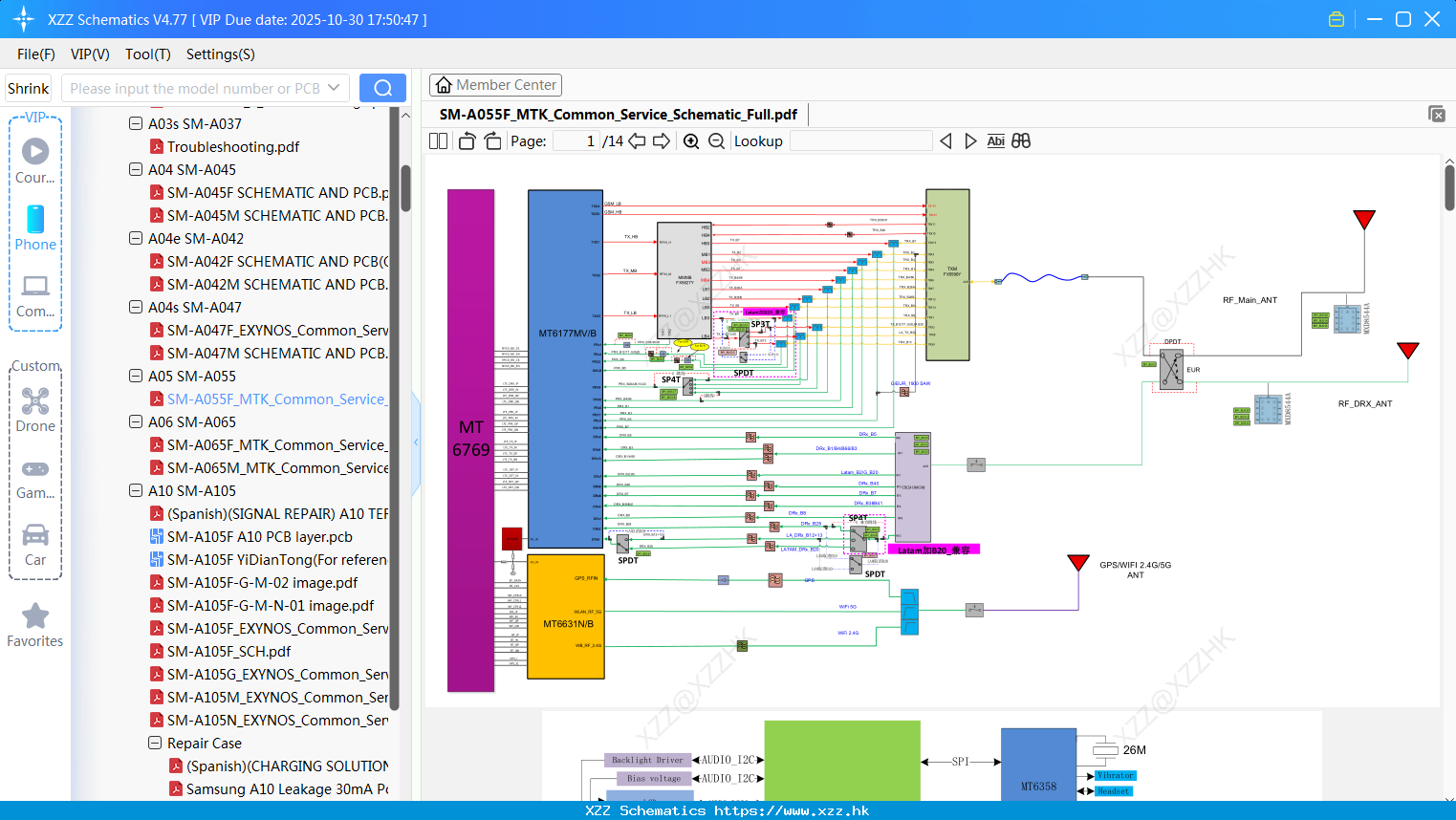Screen dimensions: 1456x820
Task: Rotate page clockwise
Action: [492, 141]
